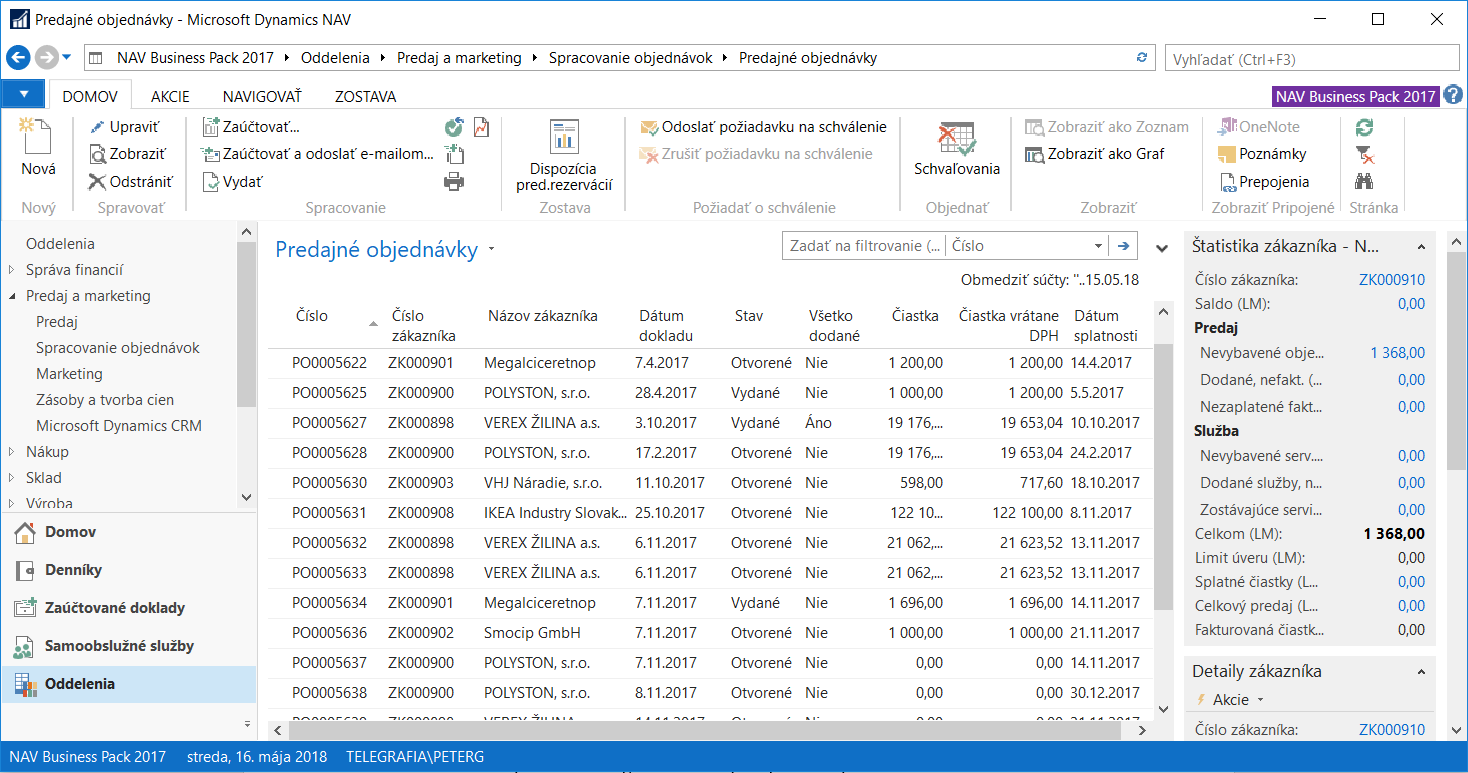Select order row PO0005631
Viewport: 1468px width, 773px height.
(x=710, y=513)
